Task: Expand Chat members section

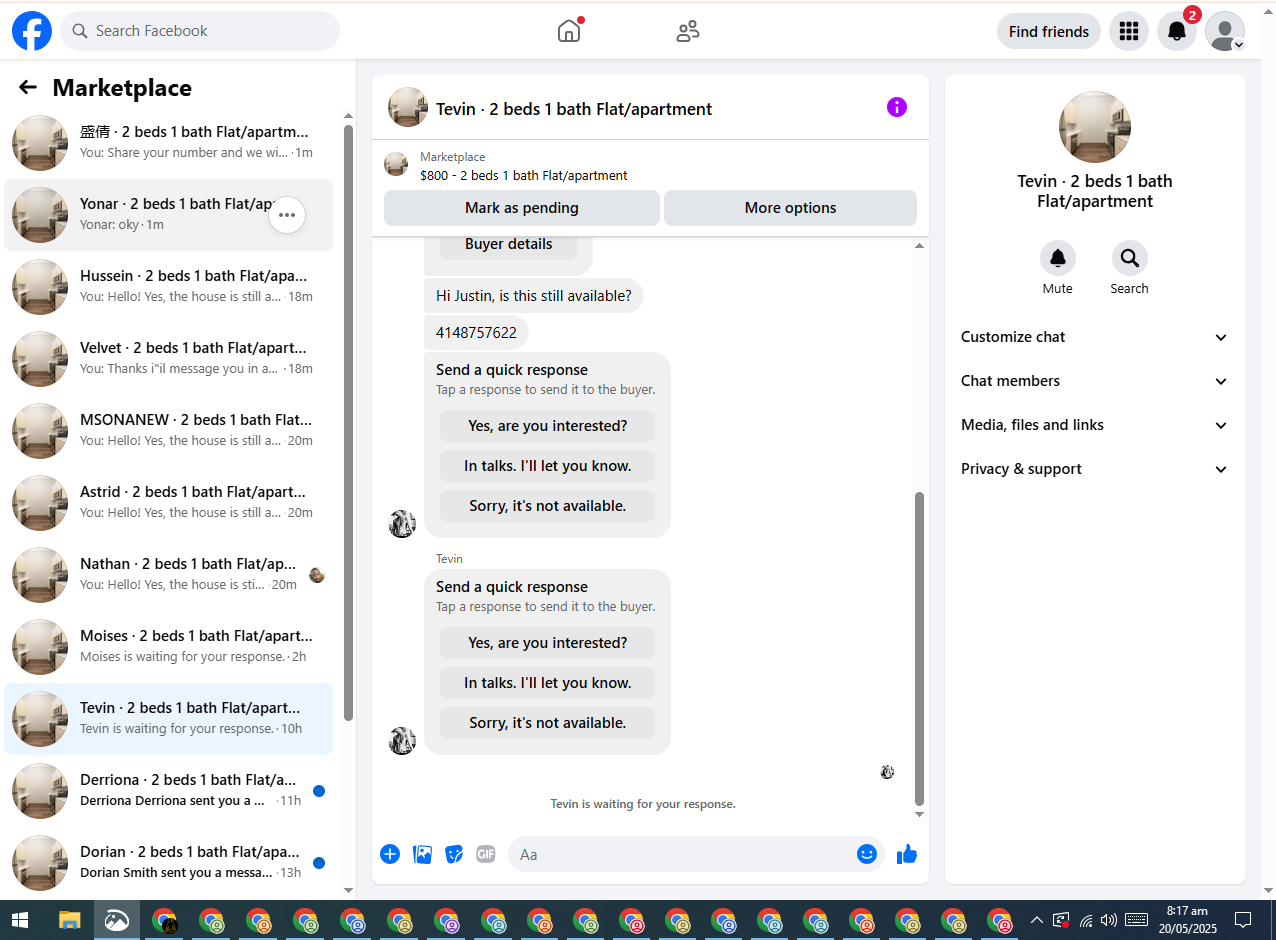Action: pyautogui.click(x=1094, y=381)
